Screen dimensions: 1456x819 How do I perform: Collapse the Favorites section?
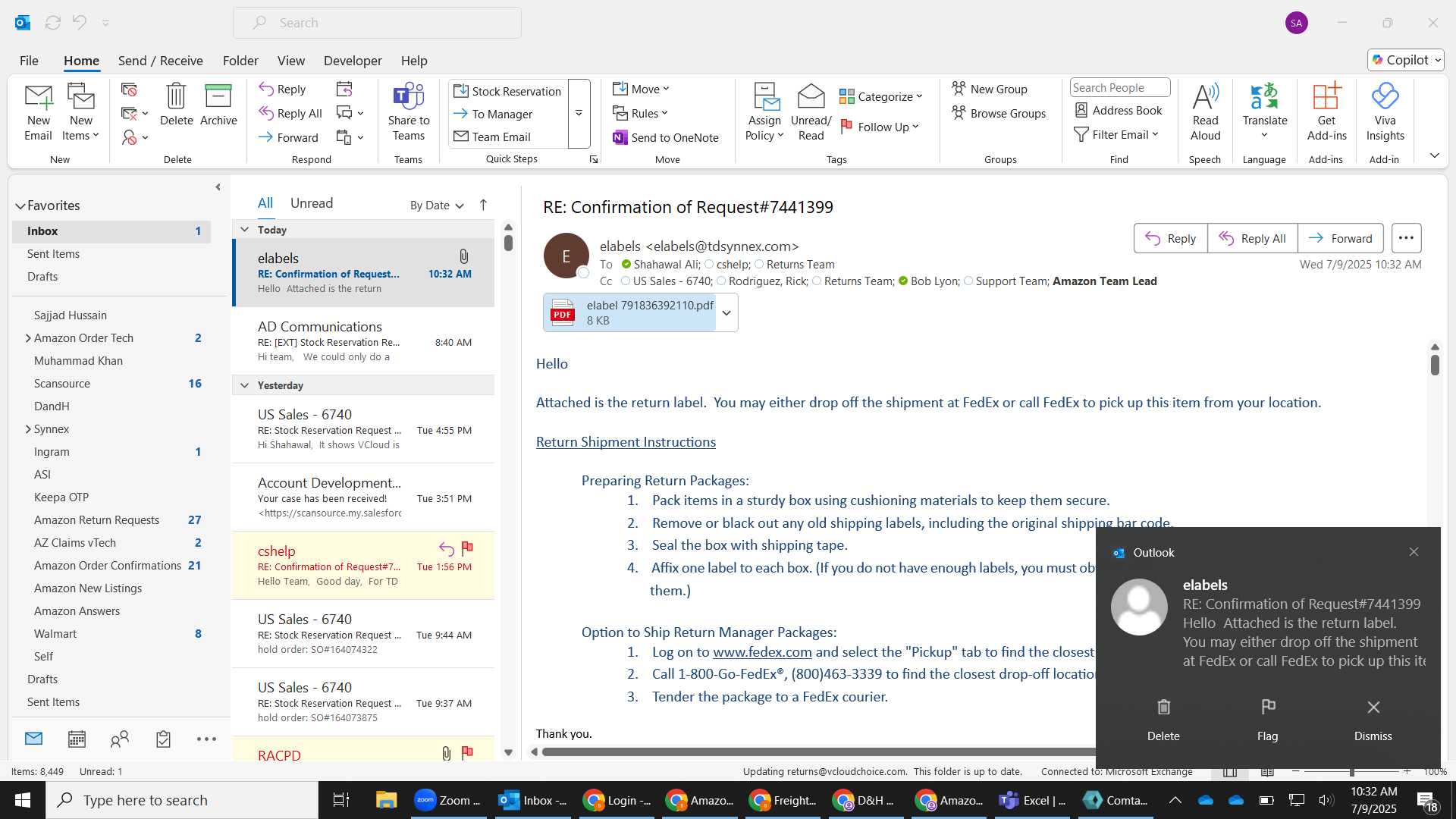coord(20,206)
